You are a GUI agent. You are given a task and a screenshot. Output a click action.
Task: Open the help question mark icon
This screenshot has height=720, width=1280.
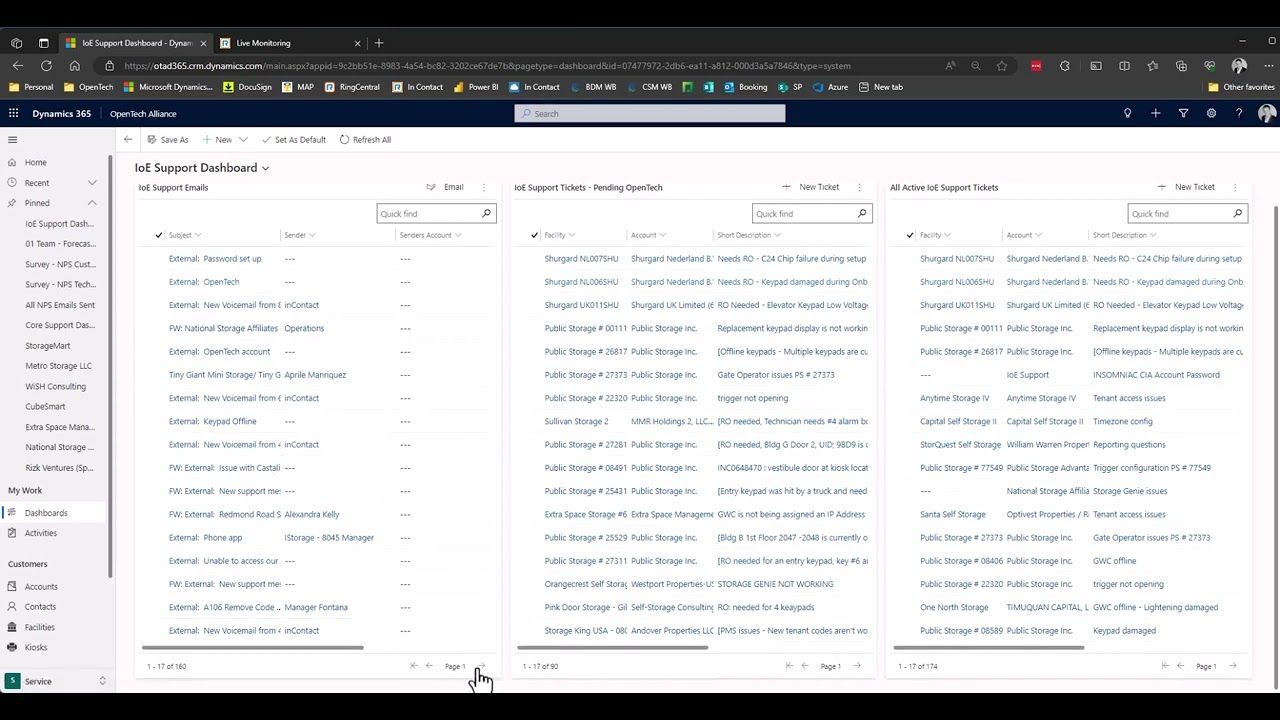click(x=1239, y=113)
